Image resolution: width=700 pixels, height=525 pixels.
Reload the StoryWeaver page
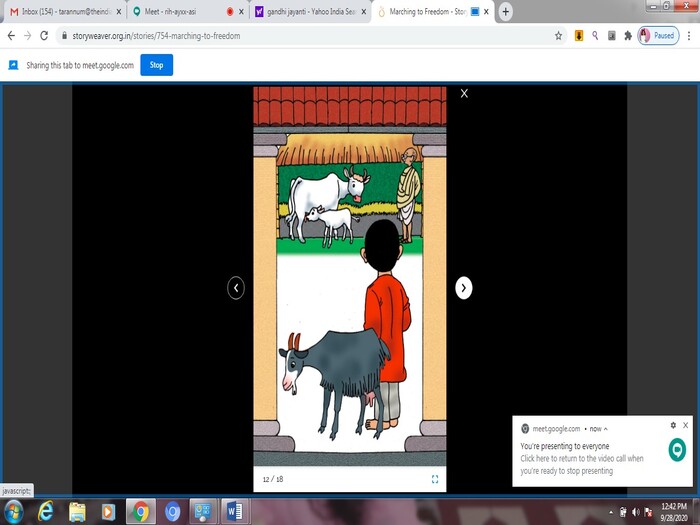click(x=44, y=36)
